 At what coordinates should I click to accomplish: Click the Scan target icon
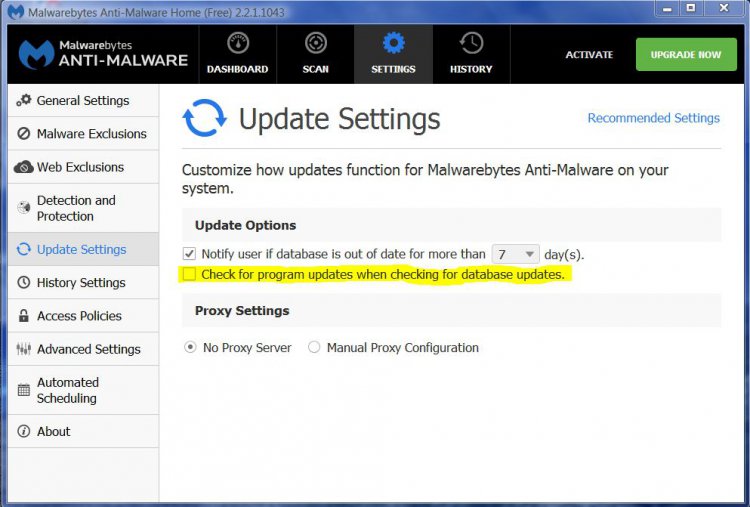click(x=316, y=44)
